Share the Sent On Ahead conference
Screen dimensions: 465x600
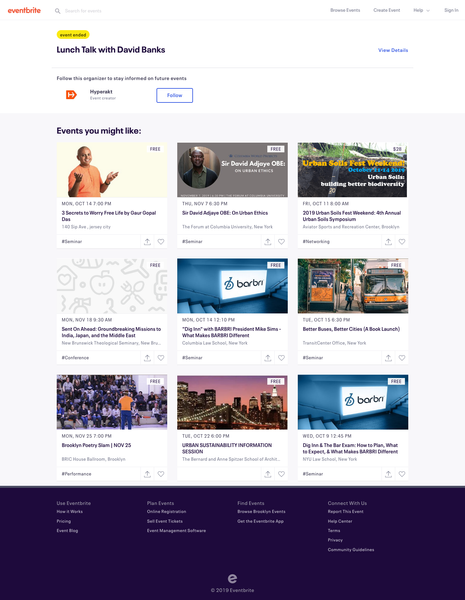click(147, 358)
